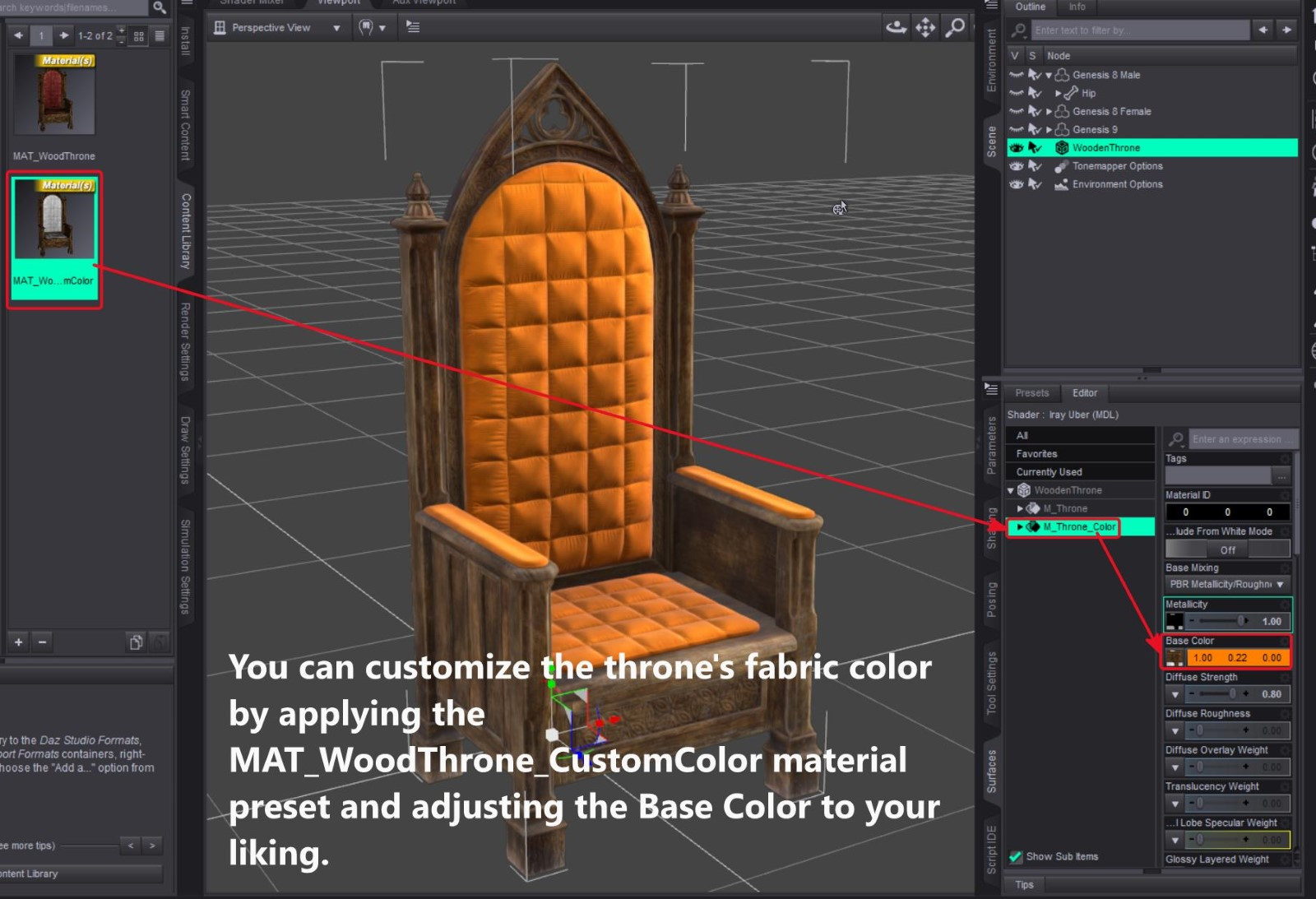
Task: Toggle visibility eye for WoodenThrone
Action: click(x=1017, y=148)
